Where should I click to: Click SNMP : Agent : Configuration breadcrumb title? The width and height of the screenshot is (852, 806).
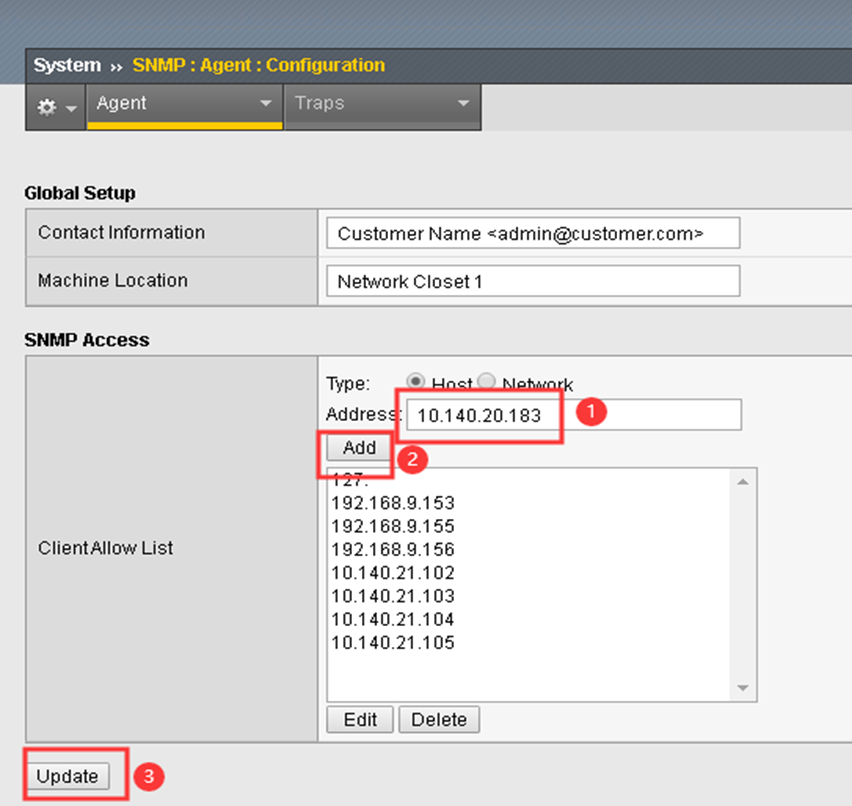pos(259,65)
